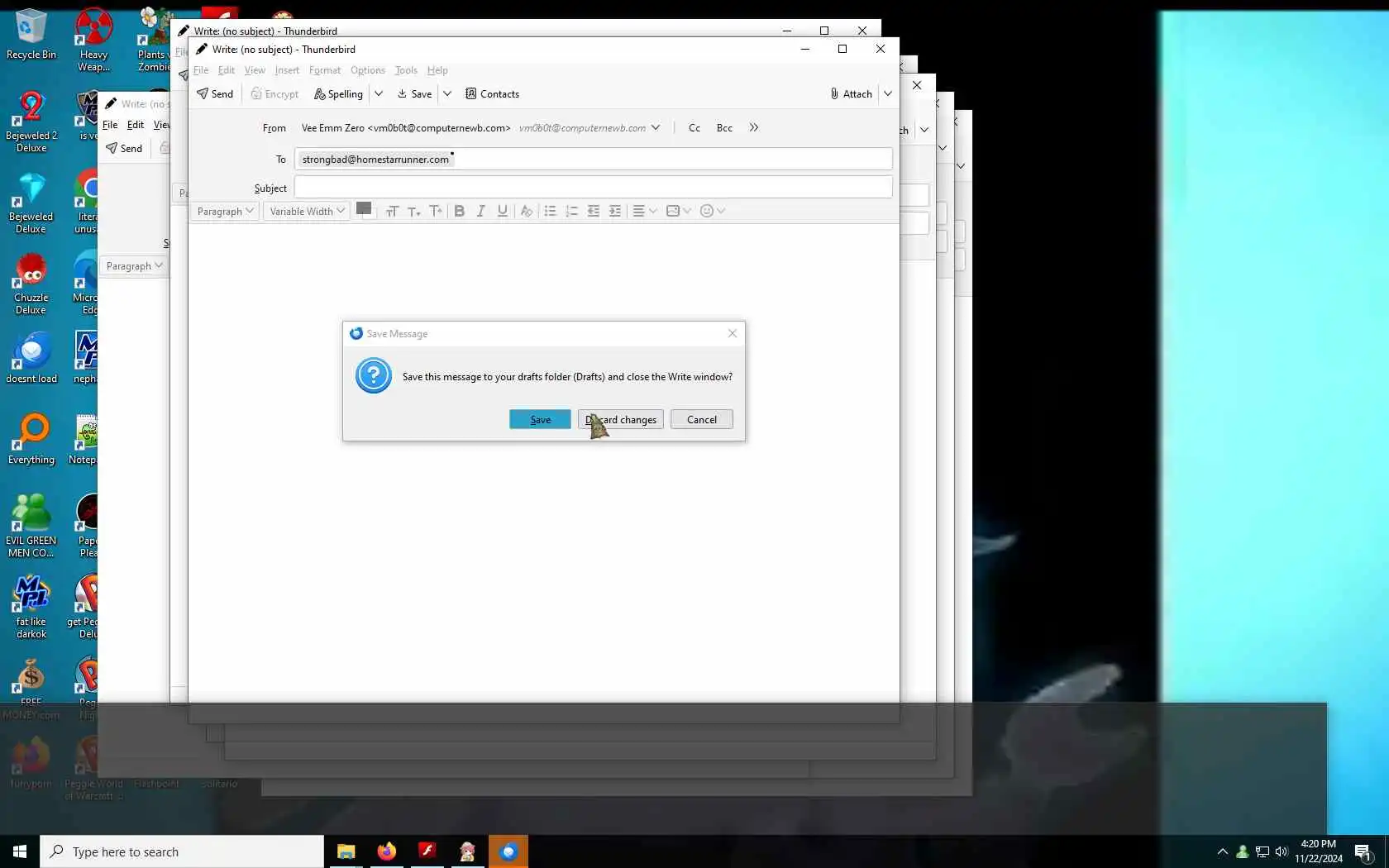
Task: Click the Attach button
Action: click(x=852, y=93)
